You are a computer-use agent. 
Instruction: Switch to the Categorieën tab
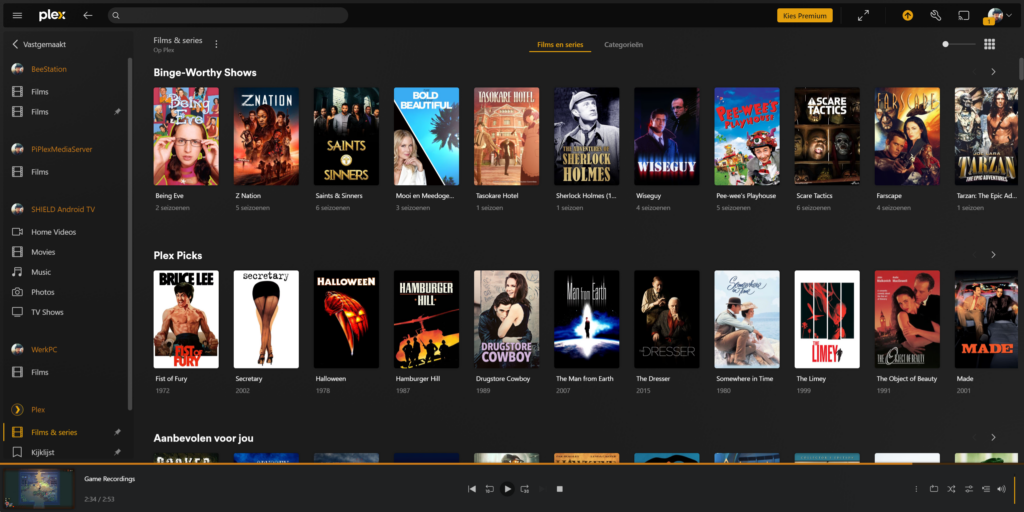click(623, 45)
